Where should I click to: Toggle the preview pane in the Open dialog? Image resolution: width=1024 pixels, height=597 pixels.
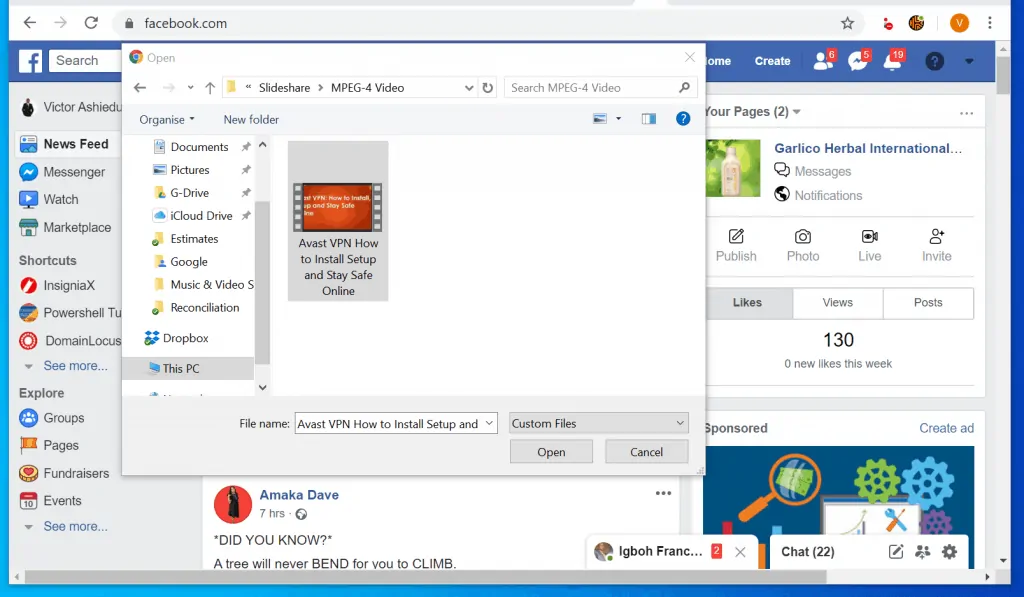pyautogui.click(x=648, y=118)
